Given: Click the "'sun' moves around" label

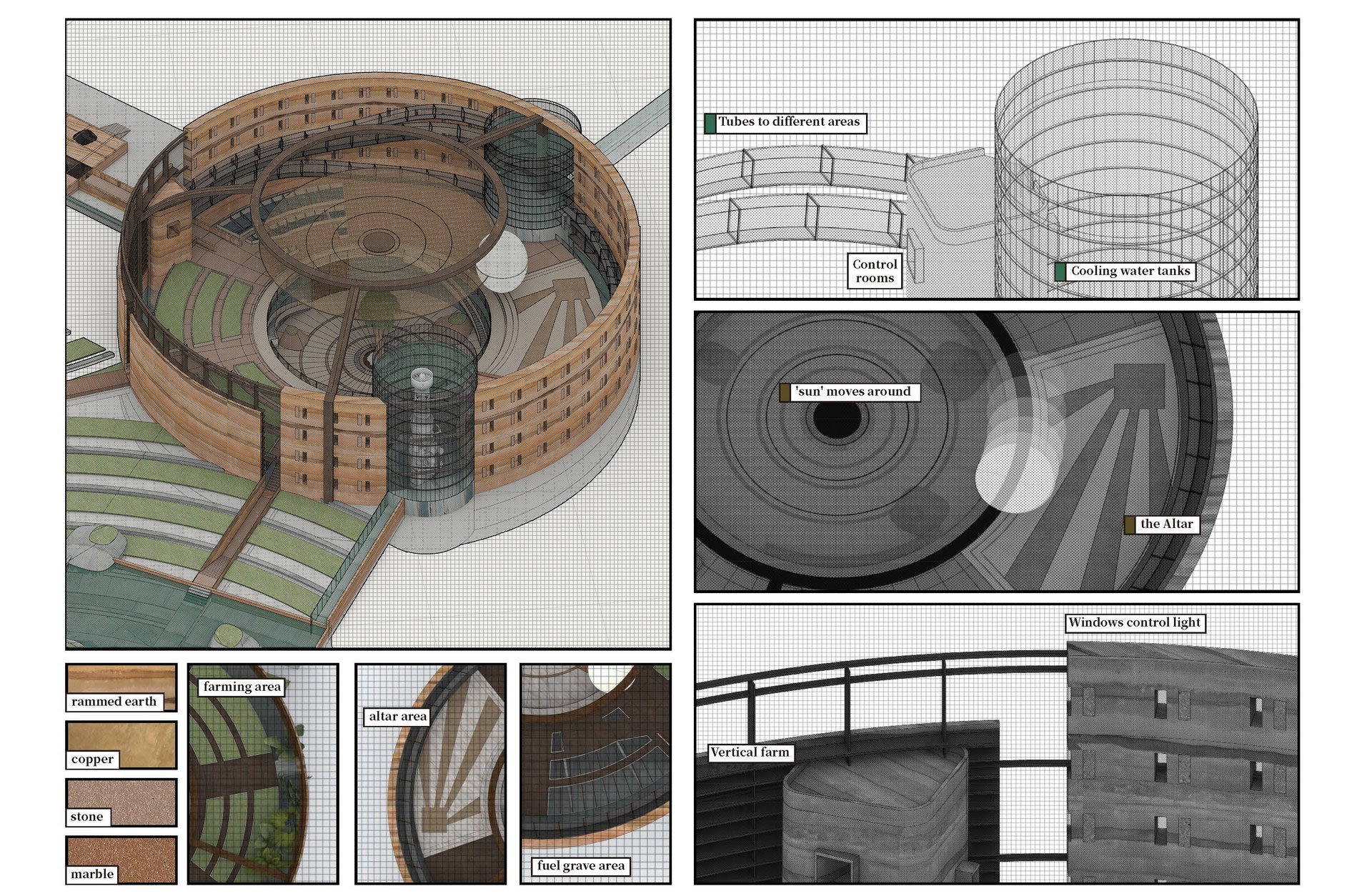Looking at the screenshot, I should click(855, 392).
